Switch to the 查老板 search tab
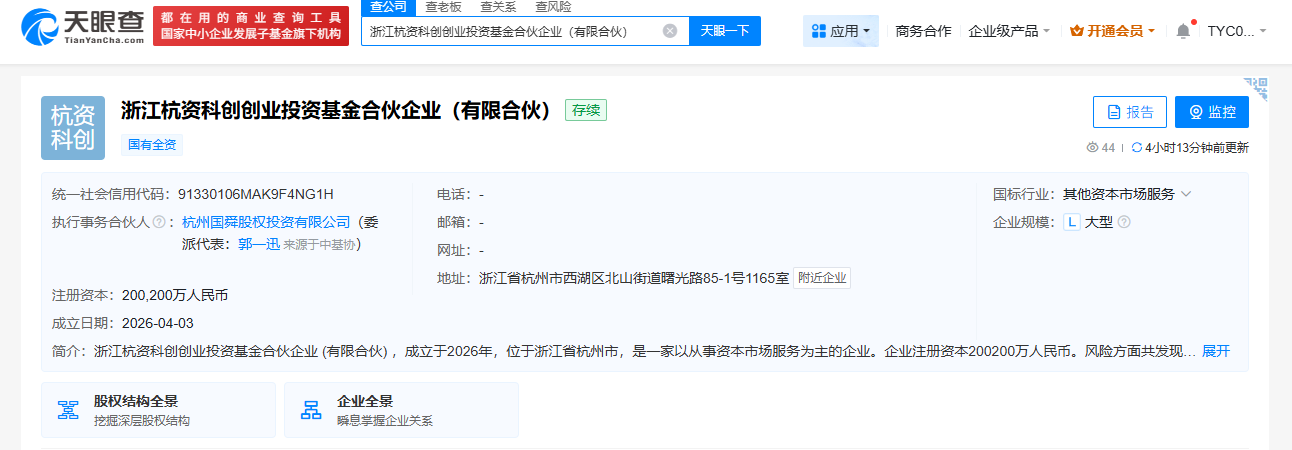The image size is (1292, 450). [443, 6]
